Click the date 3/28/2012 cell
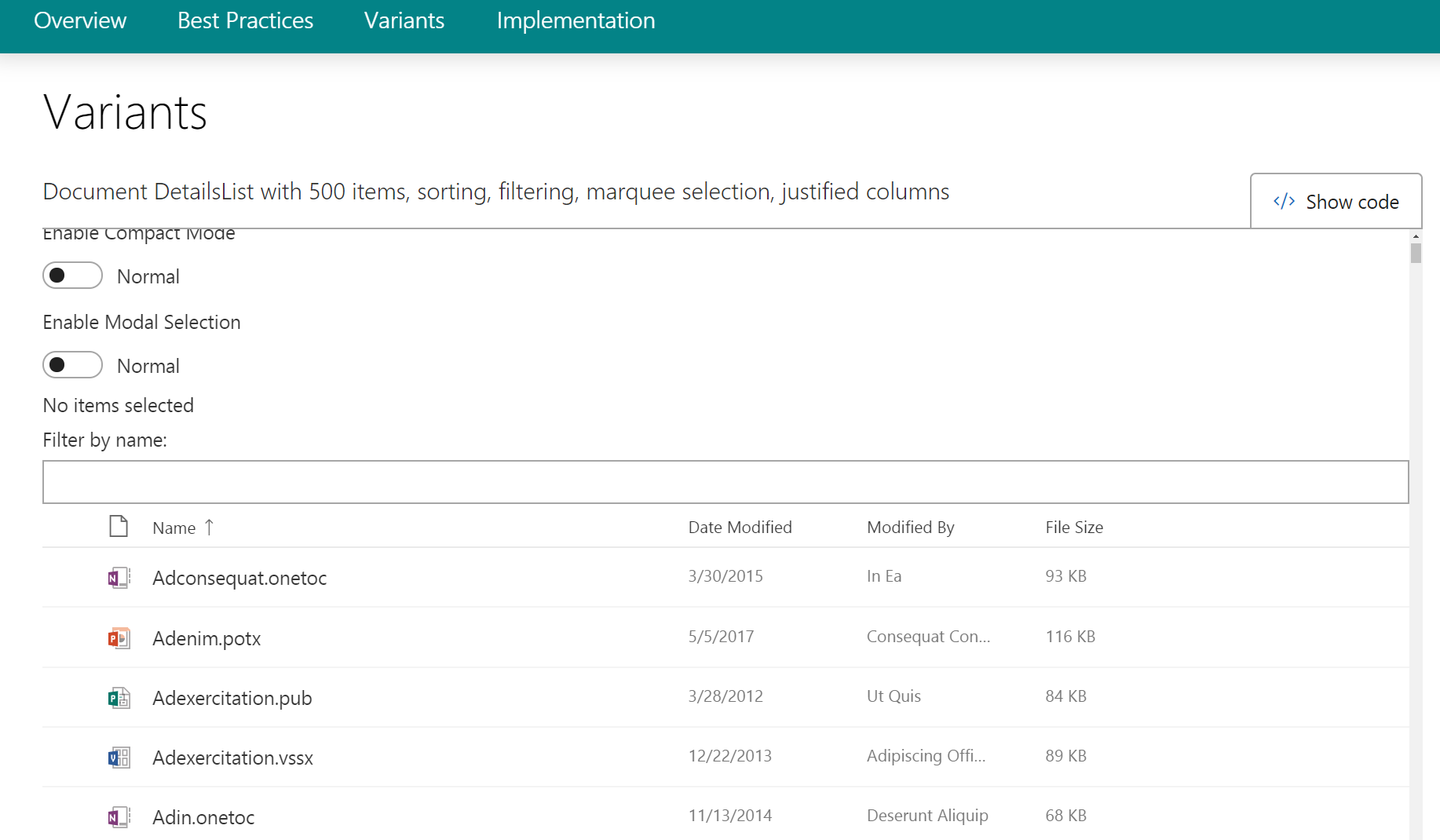Screen dimensions: 1440x840 pyautogui.click(x=725, y=696)
